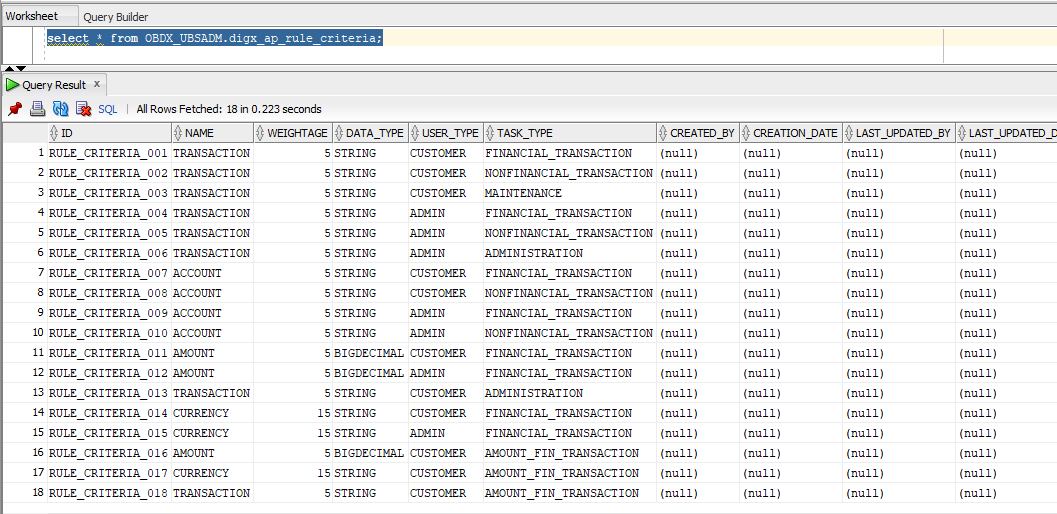Click the pin icon in Query Result toolbar
The width and height of the screenshot is (1057, 514).
[x=15, y=109]
